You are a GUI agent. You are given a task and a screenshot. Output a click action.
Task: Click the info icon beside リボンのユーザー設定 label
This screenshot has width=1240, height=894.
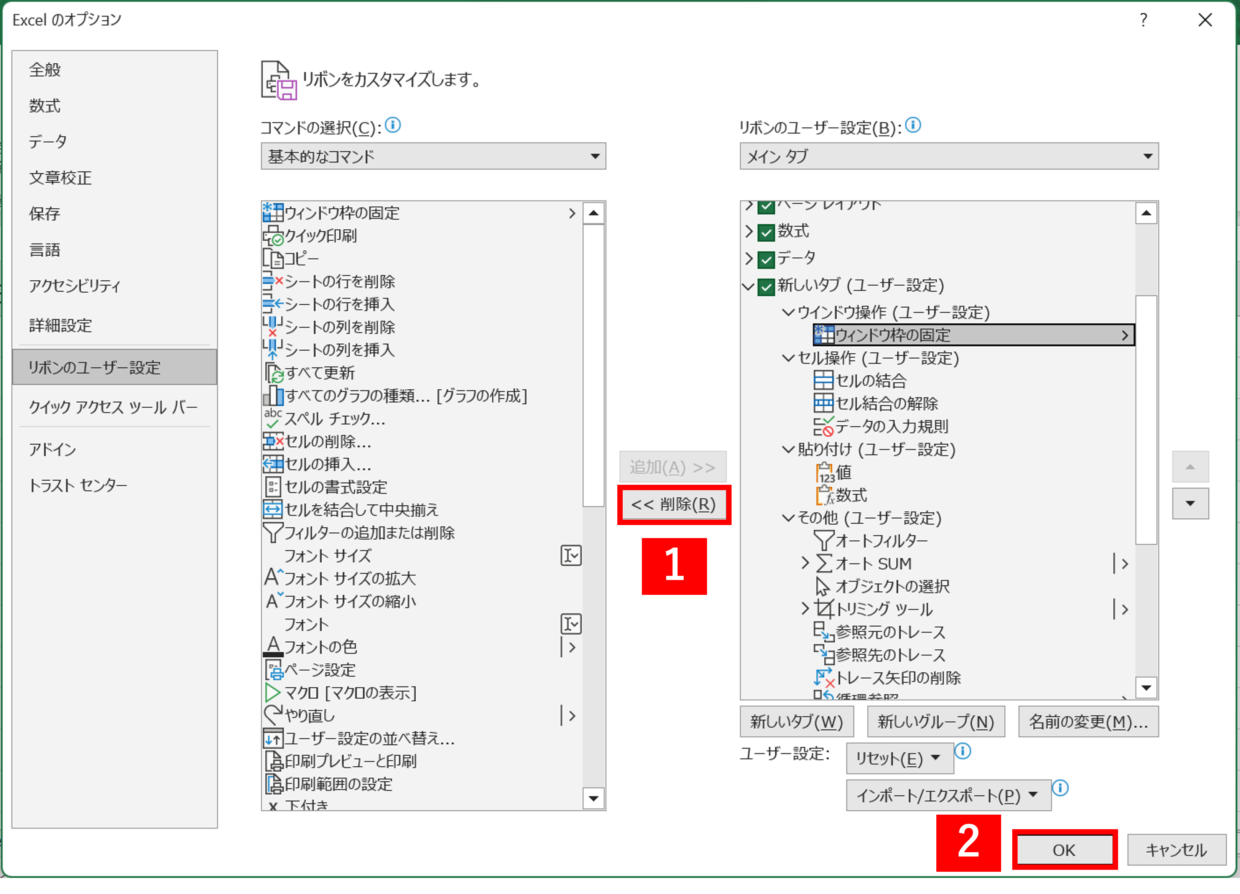(913, 126)
